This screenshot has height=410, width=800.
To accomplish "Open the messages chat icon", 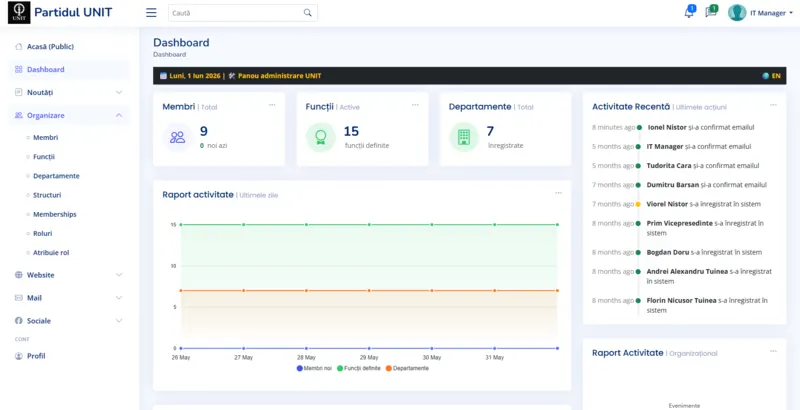I will 711,12.
